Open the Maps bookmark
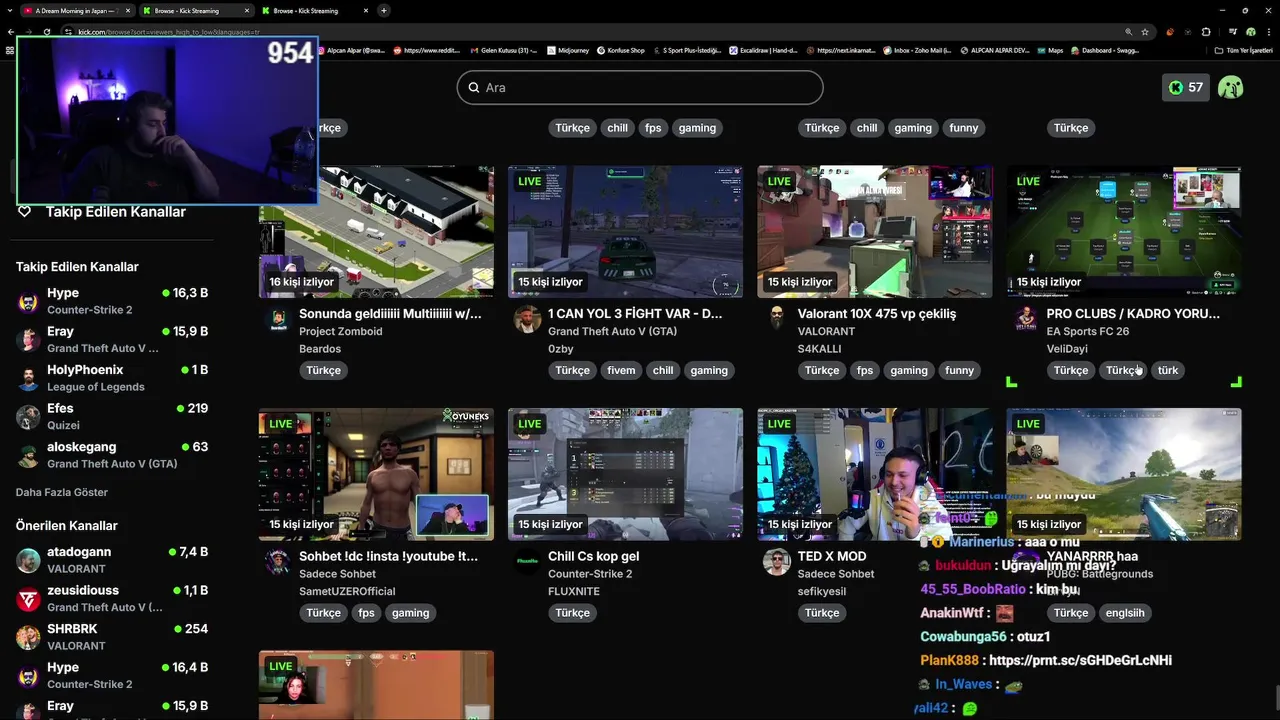The height and width of the screenshot is (720, 1280). click(1051, 50)
